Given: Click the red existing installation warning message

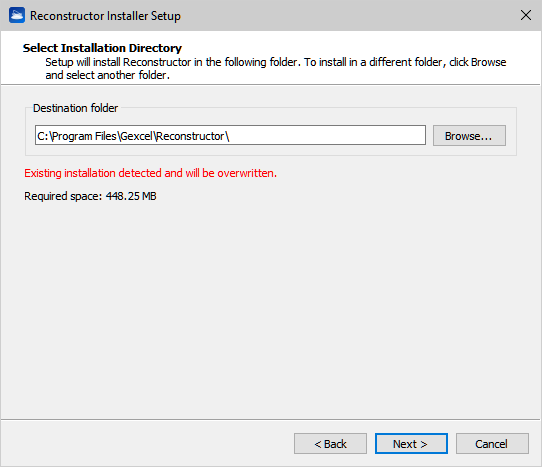Looking at the screenshot, I should tap(150, 173).
